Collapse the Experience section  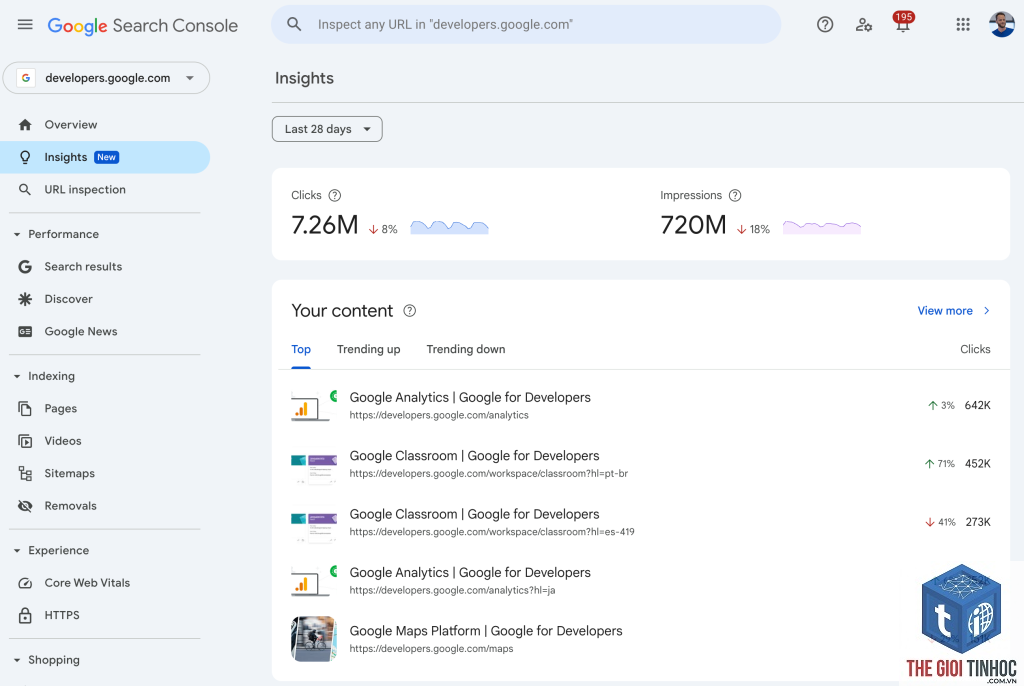pyautogui.click(x=17, y=551)
